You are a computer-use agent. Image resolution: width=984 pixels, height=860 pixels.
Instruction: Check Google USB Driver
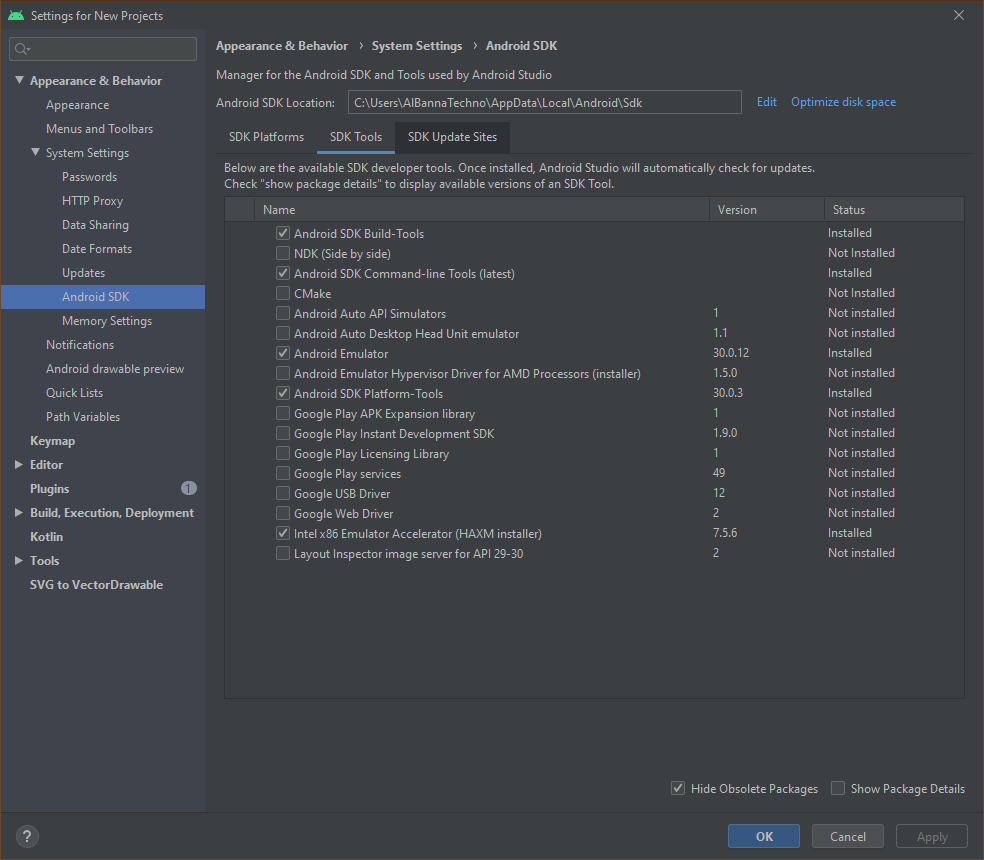[283, 493]
